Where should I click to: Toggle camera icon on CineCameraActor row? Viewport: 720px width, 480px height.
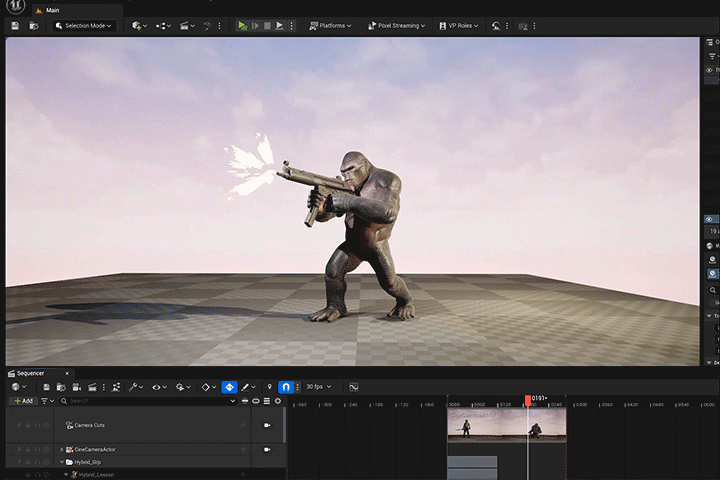267,450
